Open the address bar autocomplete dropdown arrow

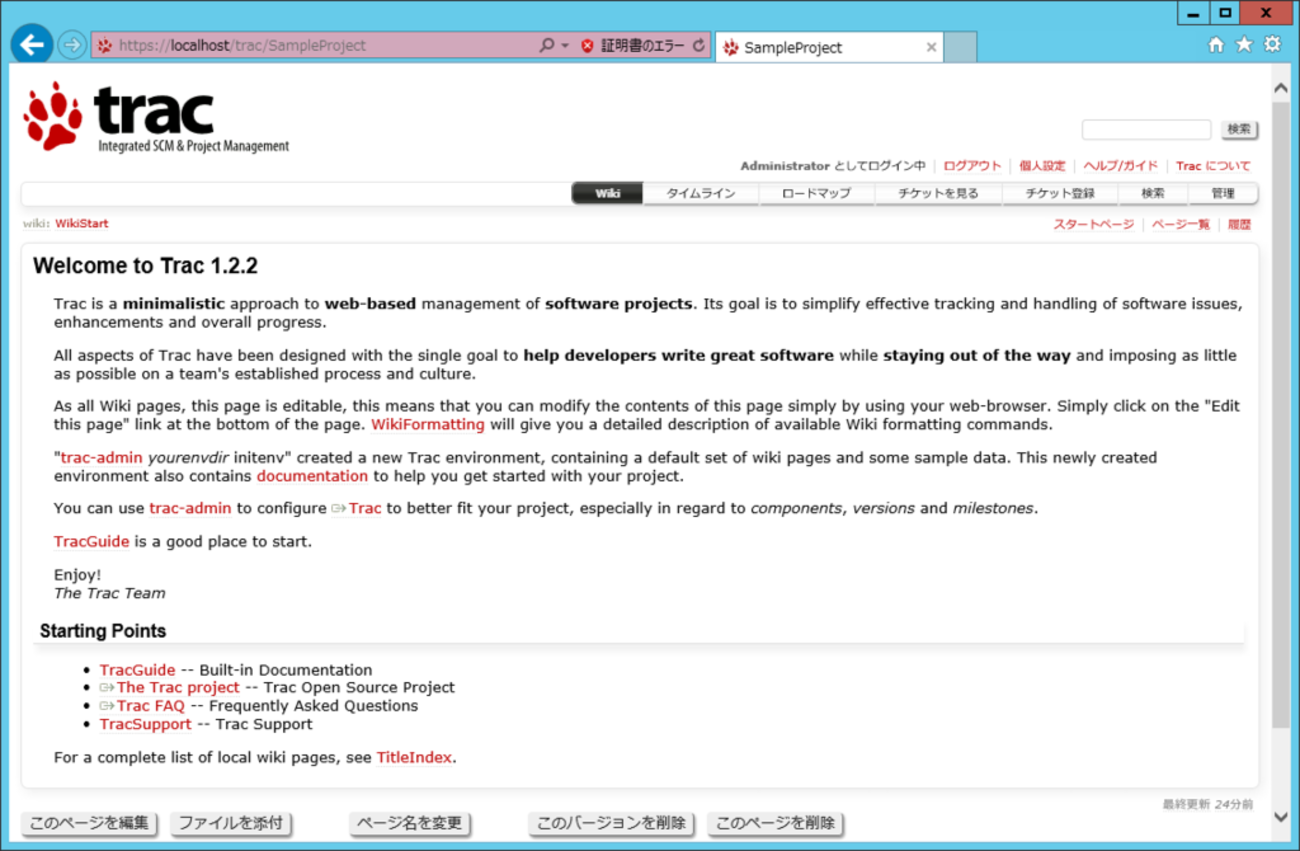tap(565, 46)
